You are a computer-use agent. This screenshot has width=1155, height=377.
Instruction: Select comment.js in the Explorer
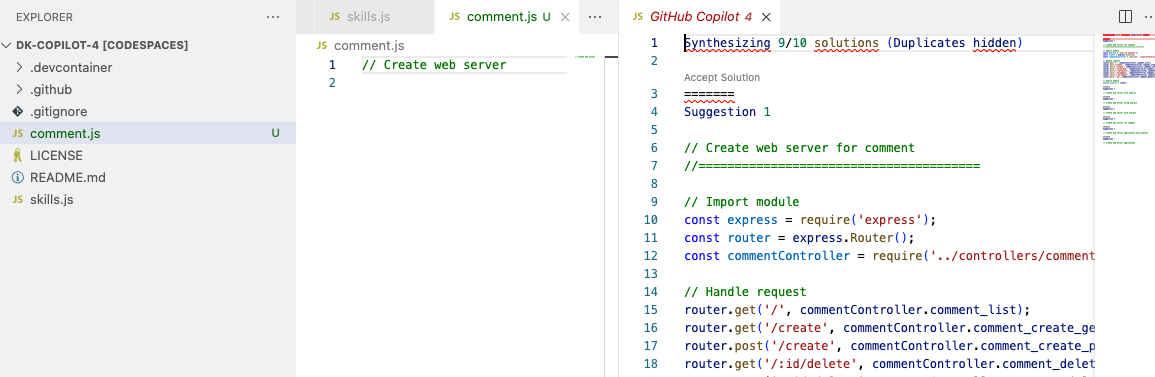tap(148, 133)
